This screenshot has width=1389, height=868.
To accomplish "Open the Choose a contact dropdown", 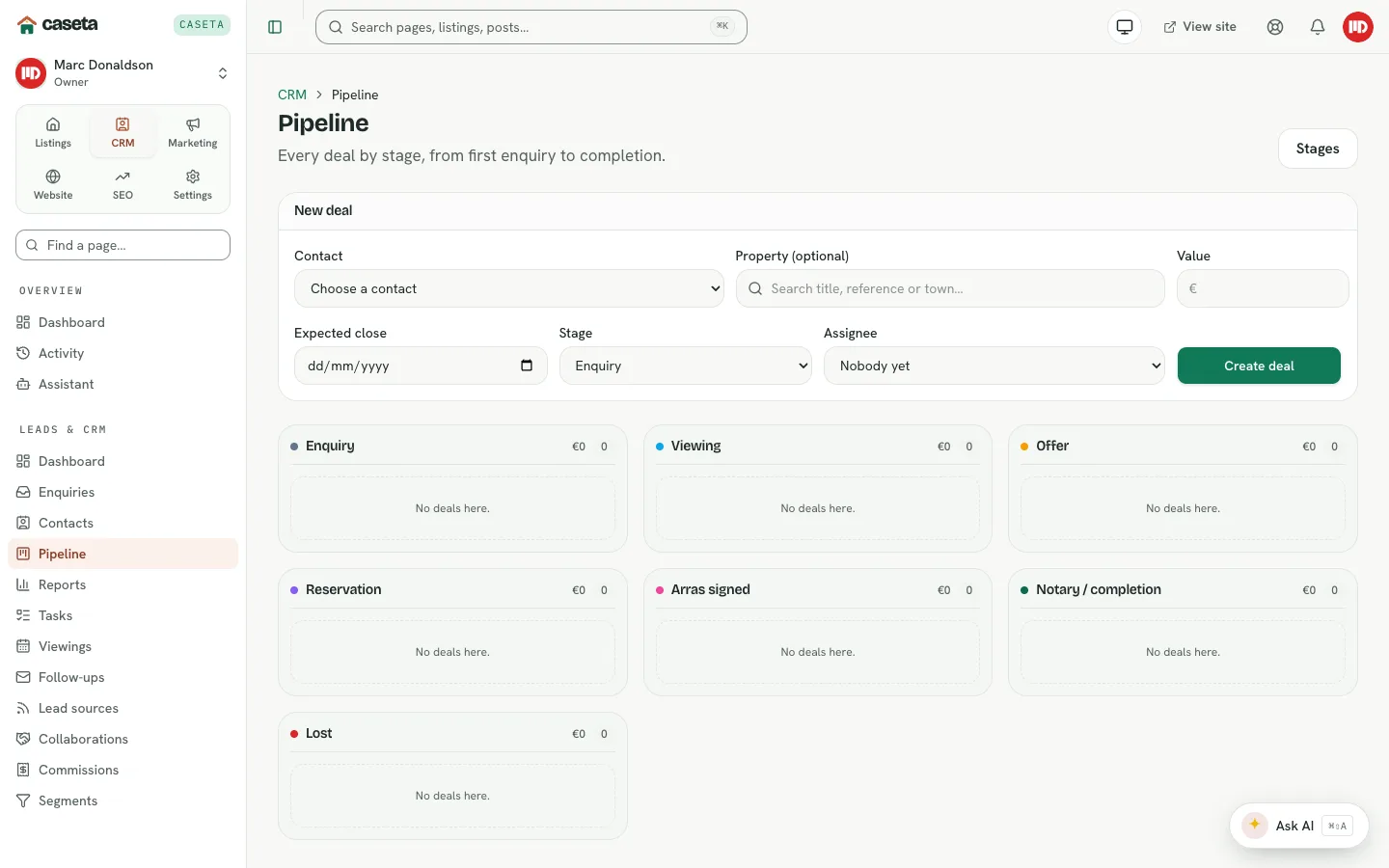I will point(509,288).
